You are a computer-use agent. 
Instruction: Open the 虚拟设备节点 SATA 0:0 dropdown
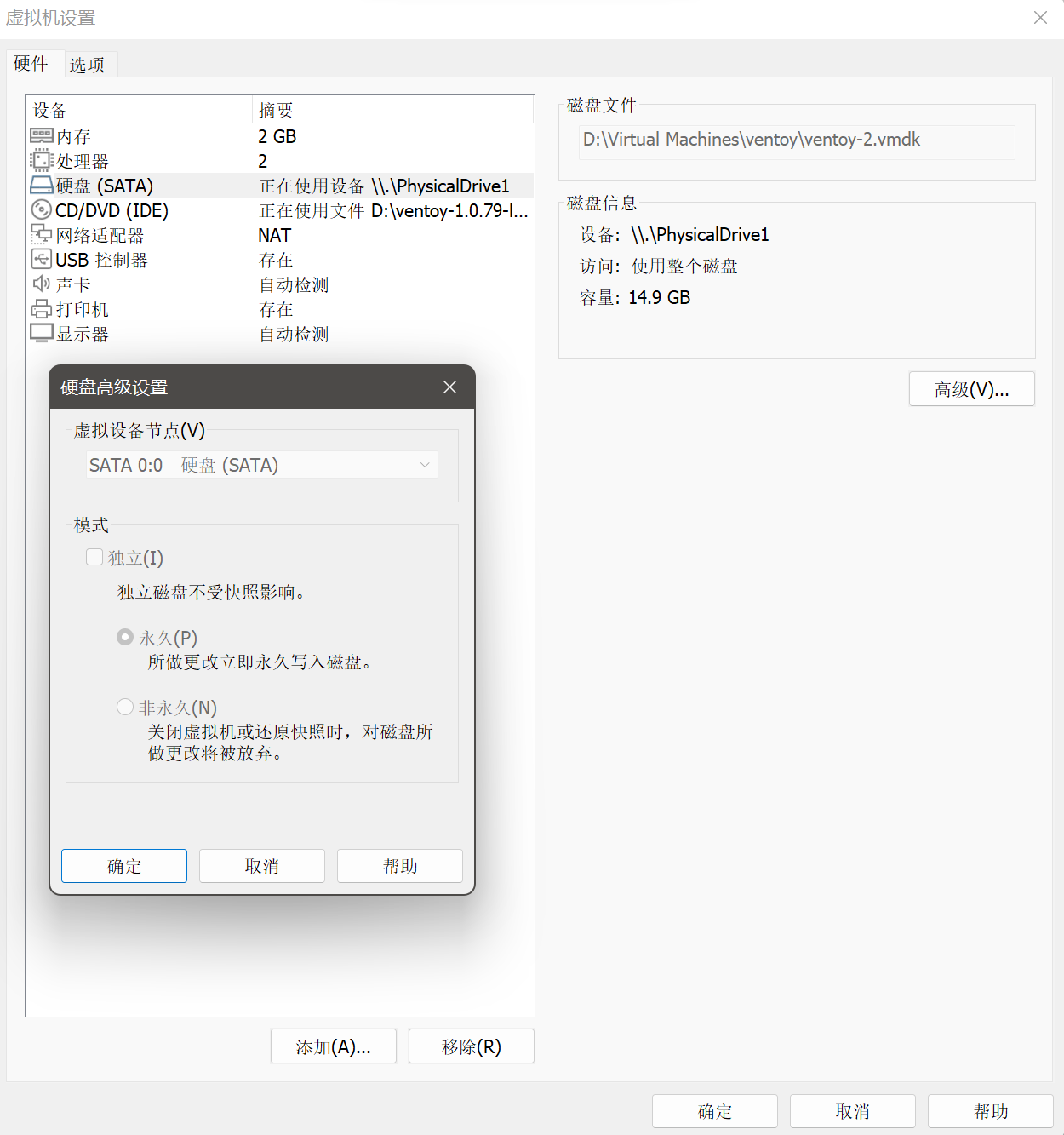(262, 465)
